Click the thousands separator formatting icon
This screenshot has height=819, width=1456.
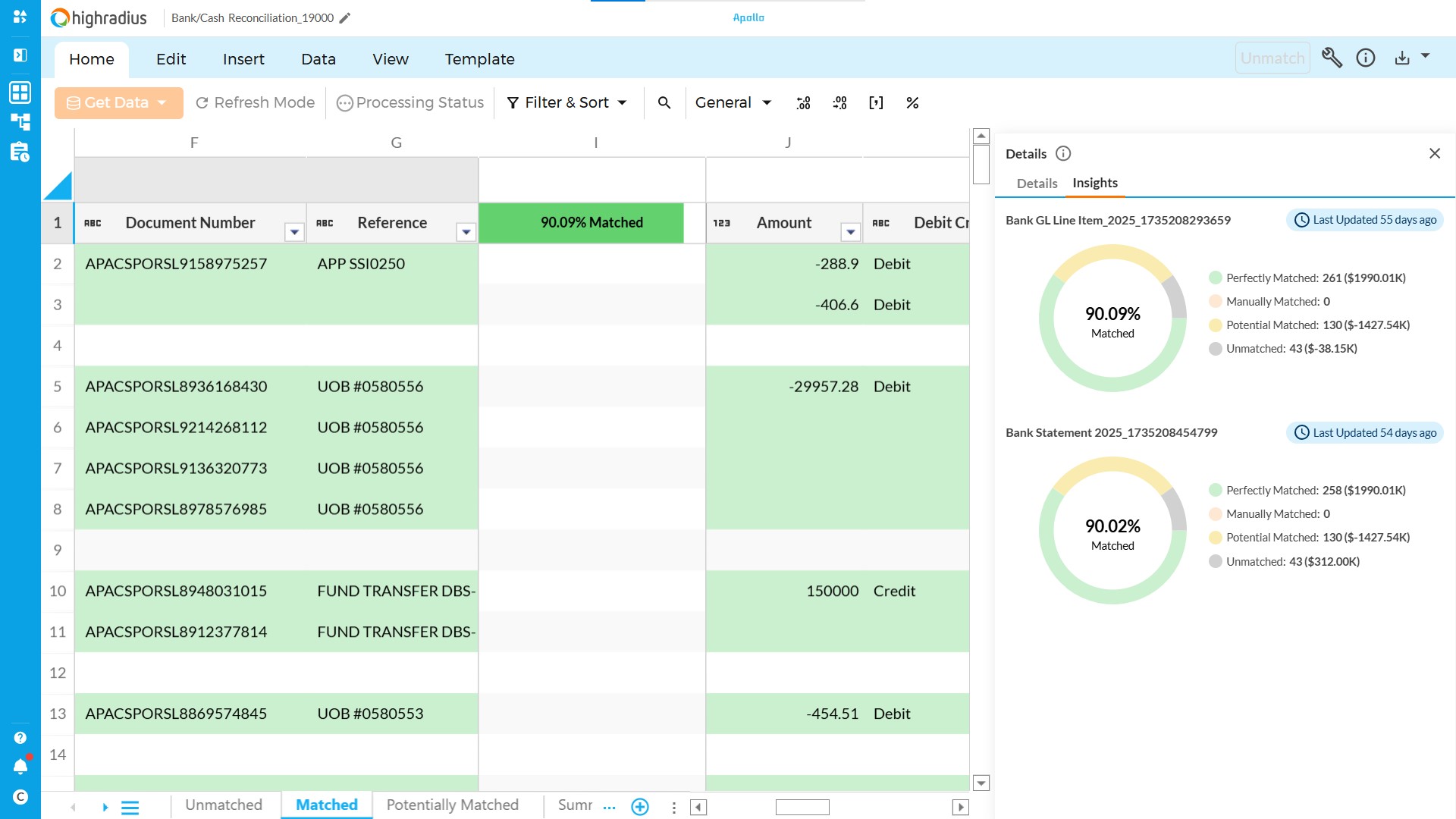877,102
